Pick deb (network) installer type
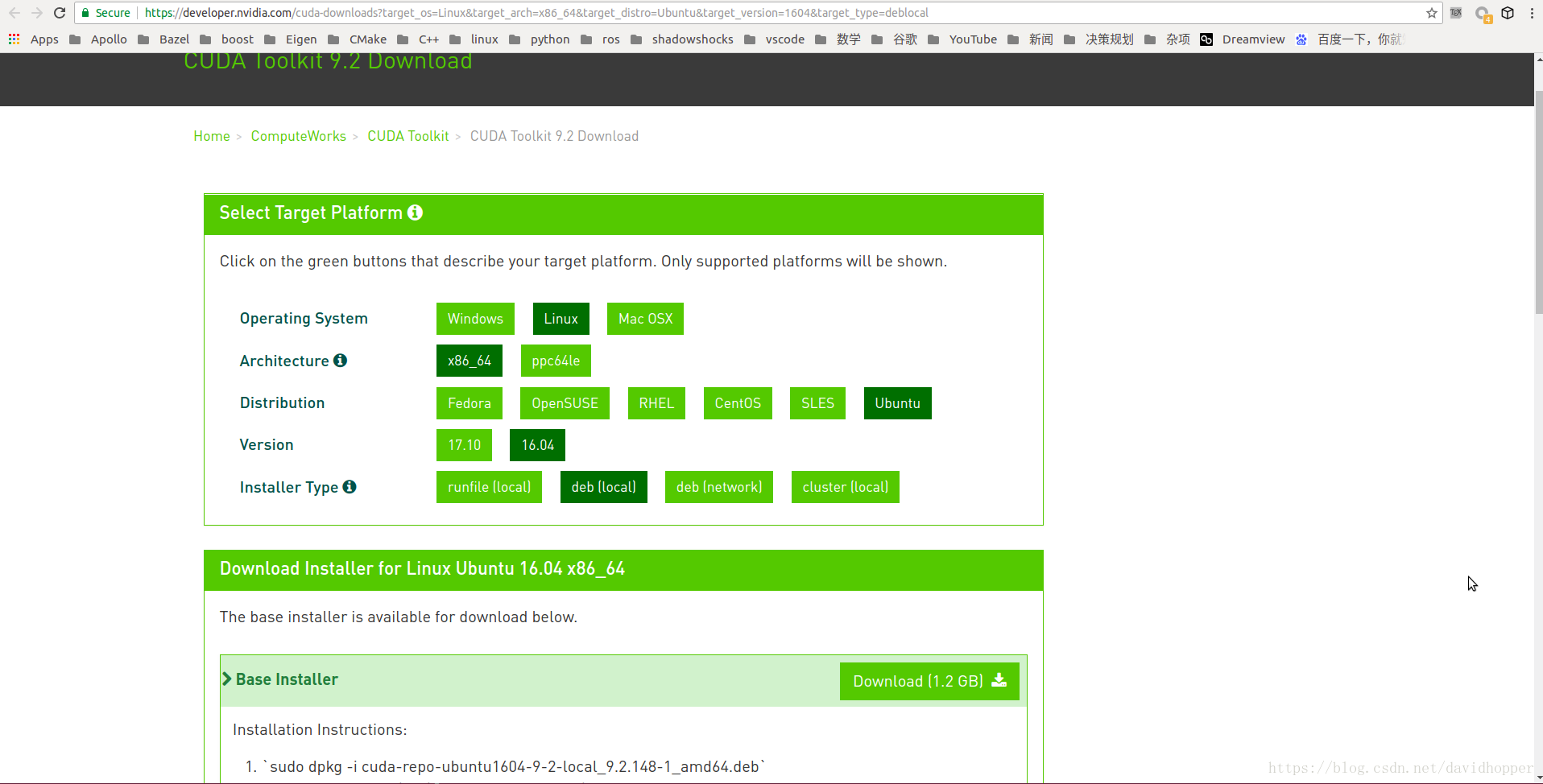The width and height of the screenshot is (1543, 784). click(x=719, y=487)
